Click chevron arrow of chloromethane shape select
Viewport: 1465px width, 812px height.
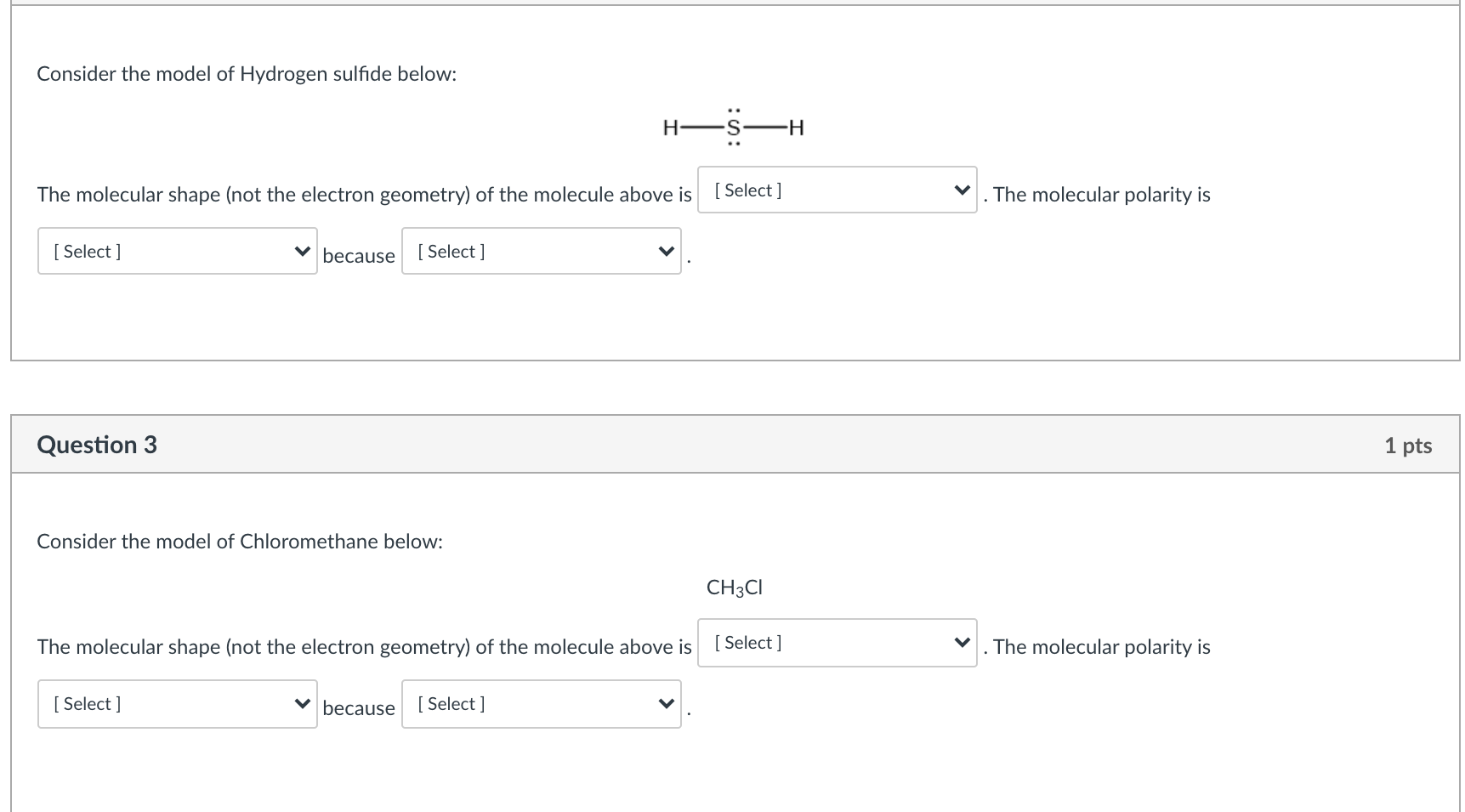962,642
